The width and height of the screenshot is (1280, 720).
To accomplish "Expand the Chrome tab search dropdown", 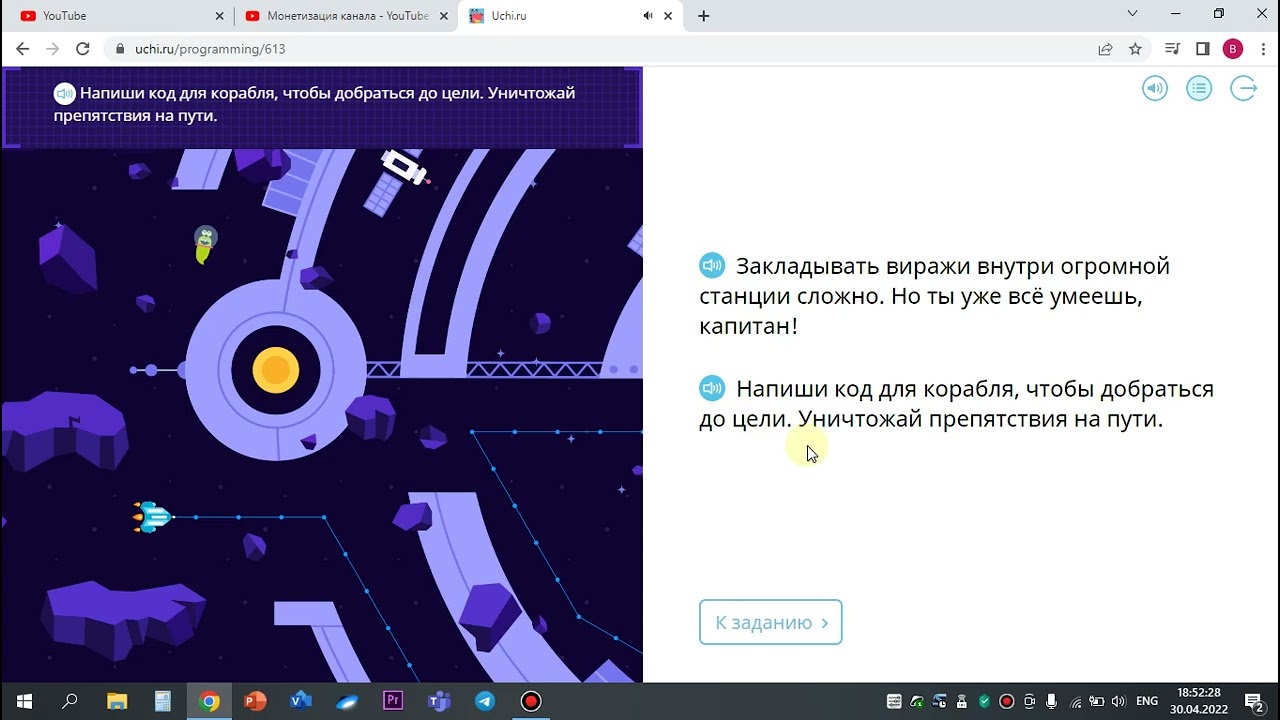I will [x=1132, y=14].
